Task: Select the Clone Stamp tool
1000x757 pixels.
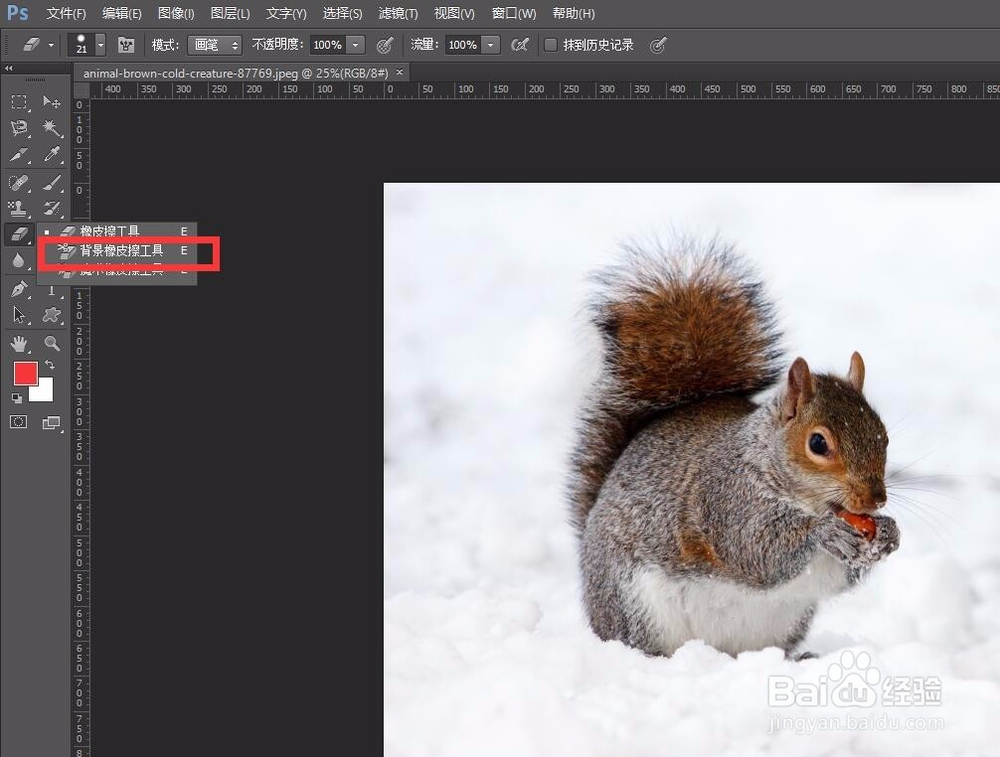Action: pos(19,209)
